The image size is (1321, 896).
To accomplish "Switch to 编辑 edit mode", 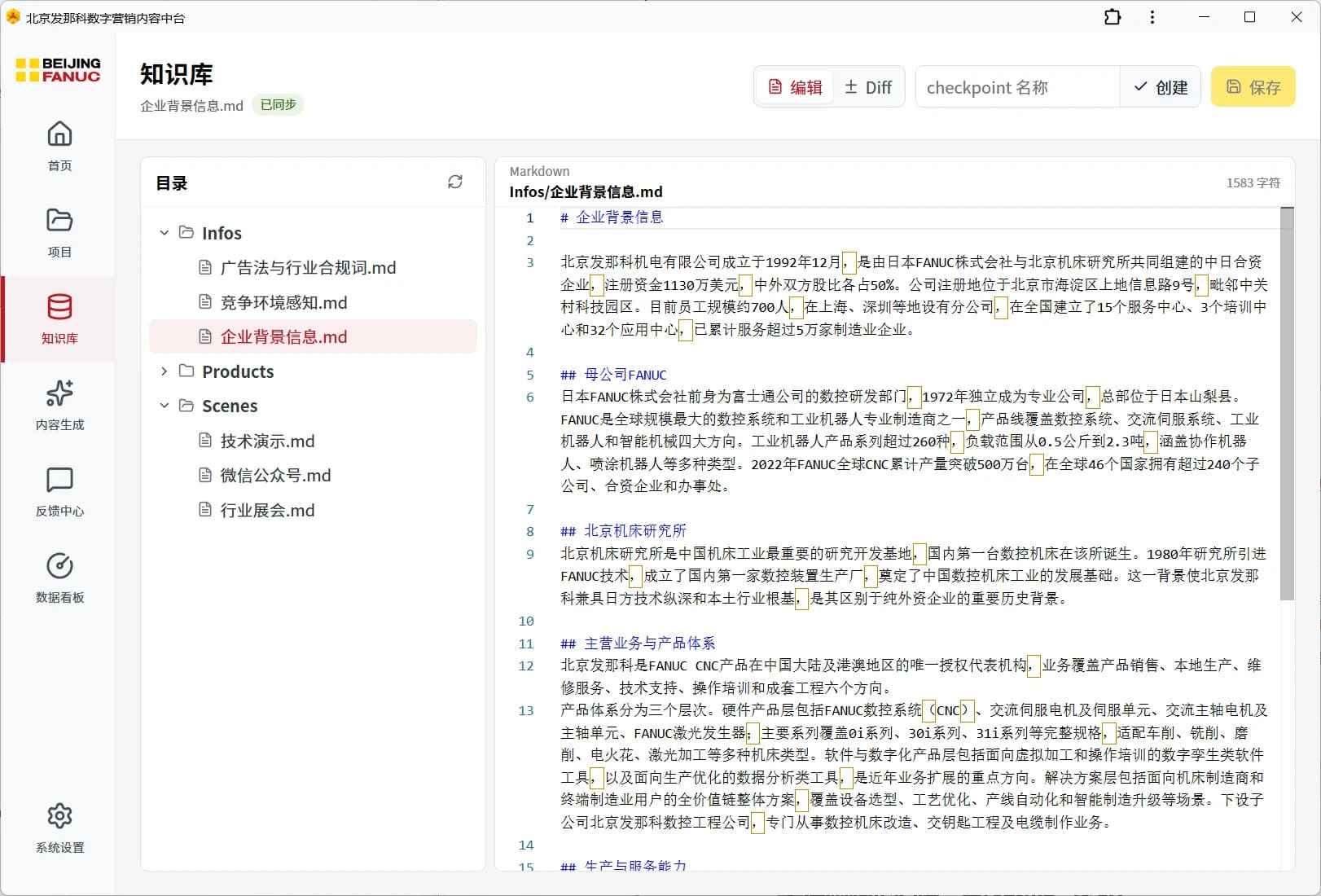I will click(795, 87).
